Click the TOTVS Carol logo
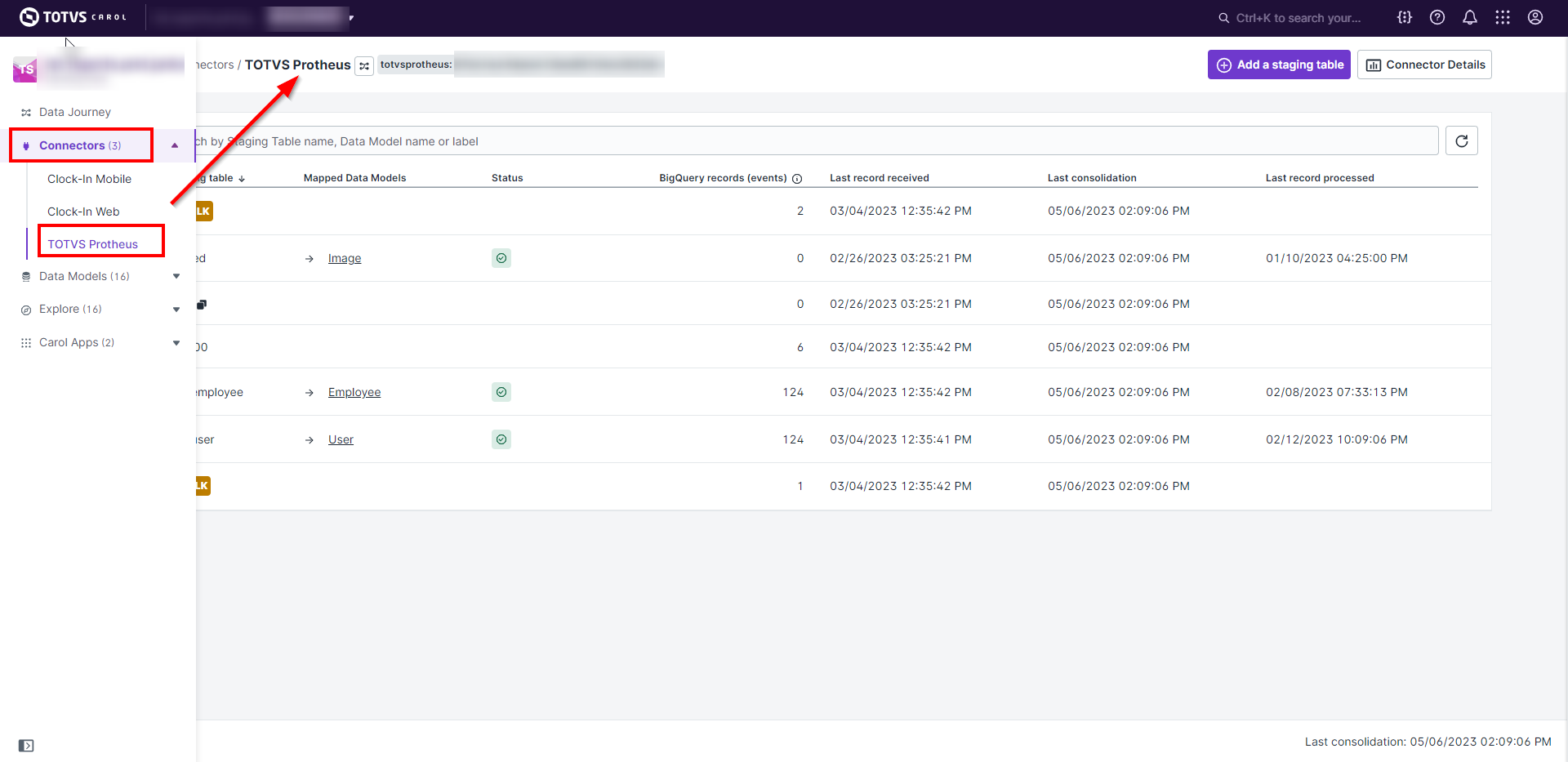Screen dimensions: 1568x762 click(73, 17)
